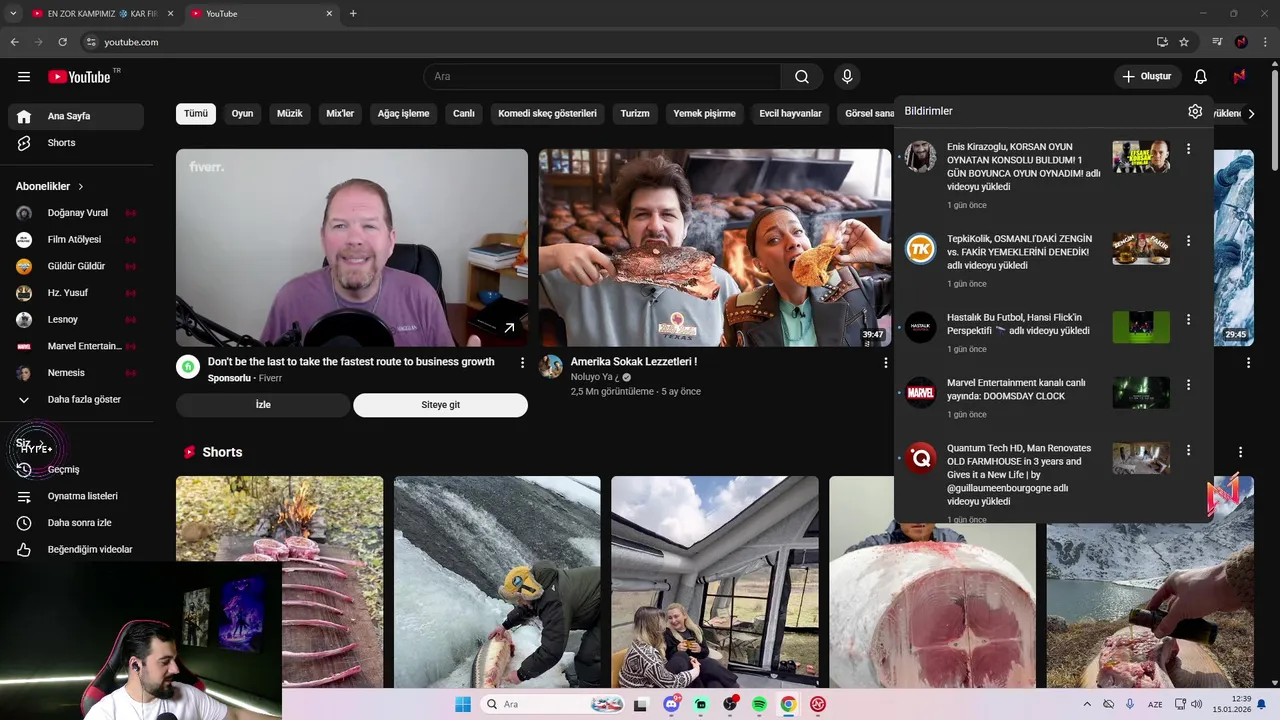1280x720 pixels.
Task: Select the Tümü filter chip
Action: click(196, 114)
